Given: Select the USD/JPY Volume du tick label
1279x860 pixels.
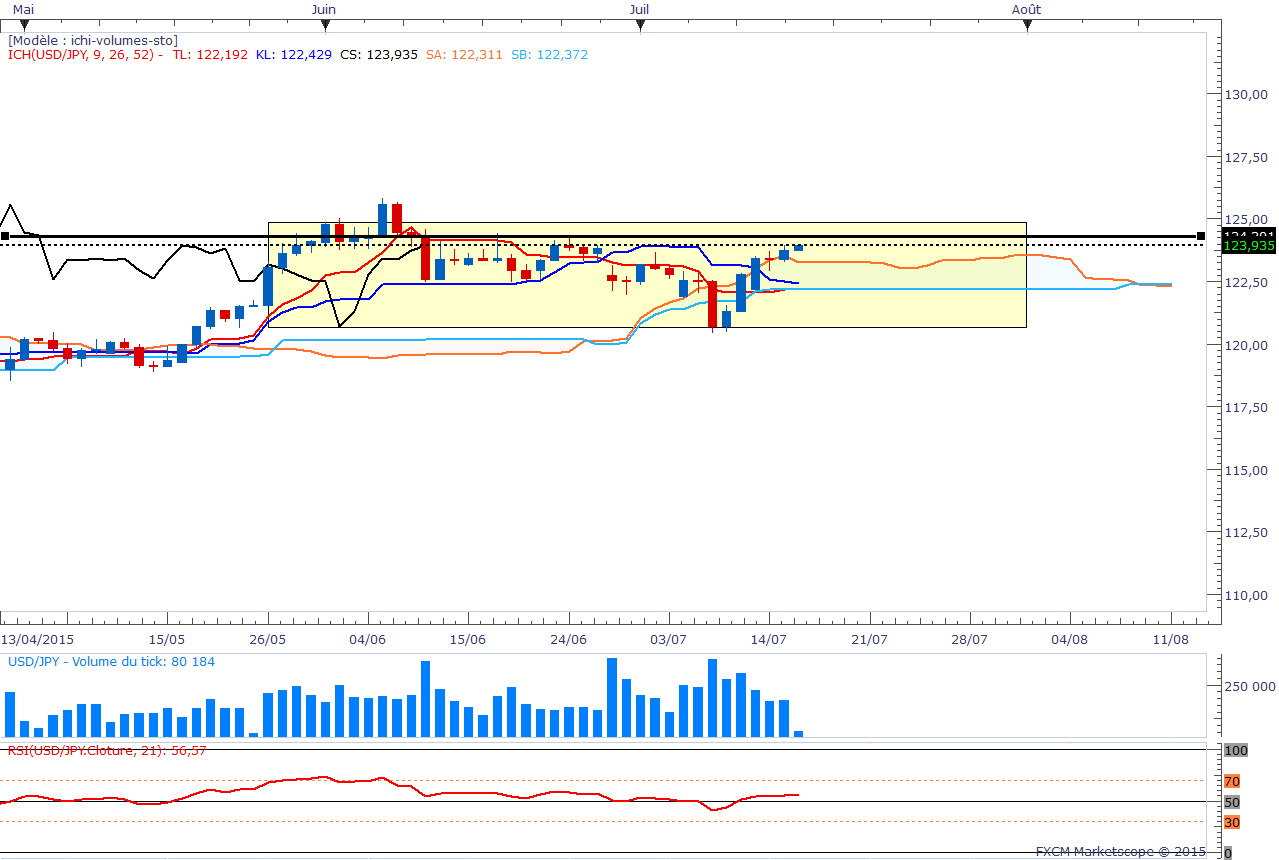Looking at the screenshot, I should (111, 661).
